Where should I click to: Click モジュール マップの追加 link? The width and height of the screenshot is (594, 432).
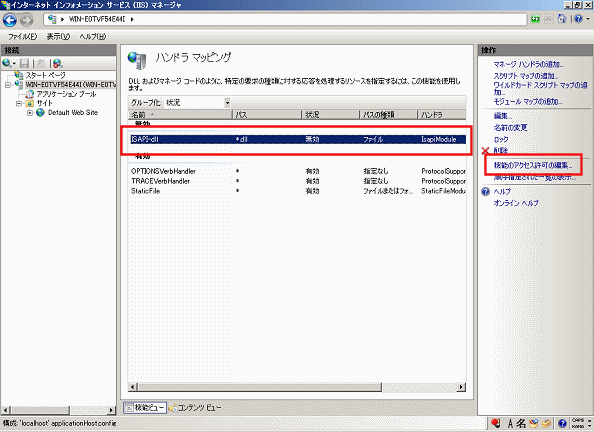[x=528, y=102]
